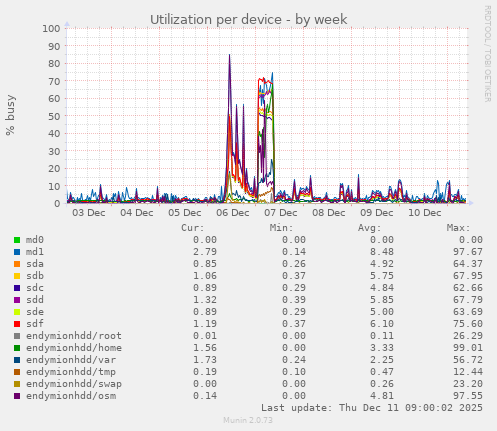The image size is (497, 431).
Task: Select the sdc legend label
Action: [35, 288]
